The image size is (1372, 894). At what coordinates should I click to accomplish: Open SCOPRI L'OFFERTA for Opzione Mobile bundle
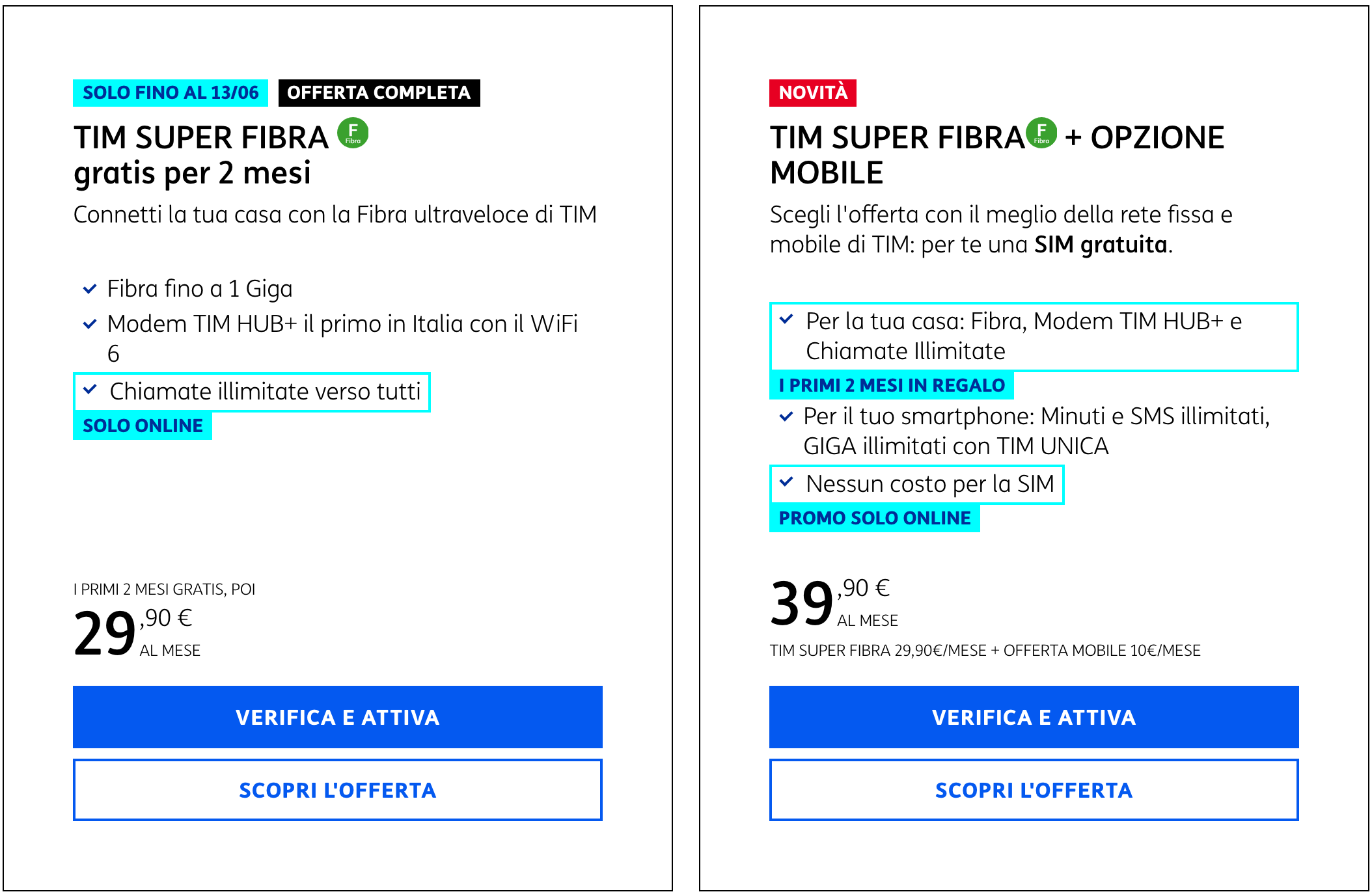(x=1034, y=790)
